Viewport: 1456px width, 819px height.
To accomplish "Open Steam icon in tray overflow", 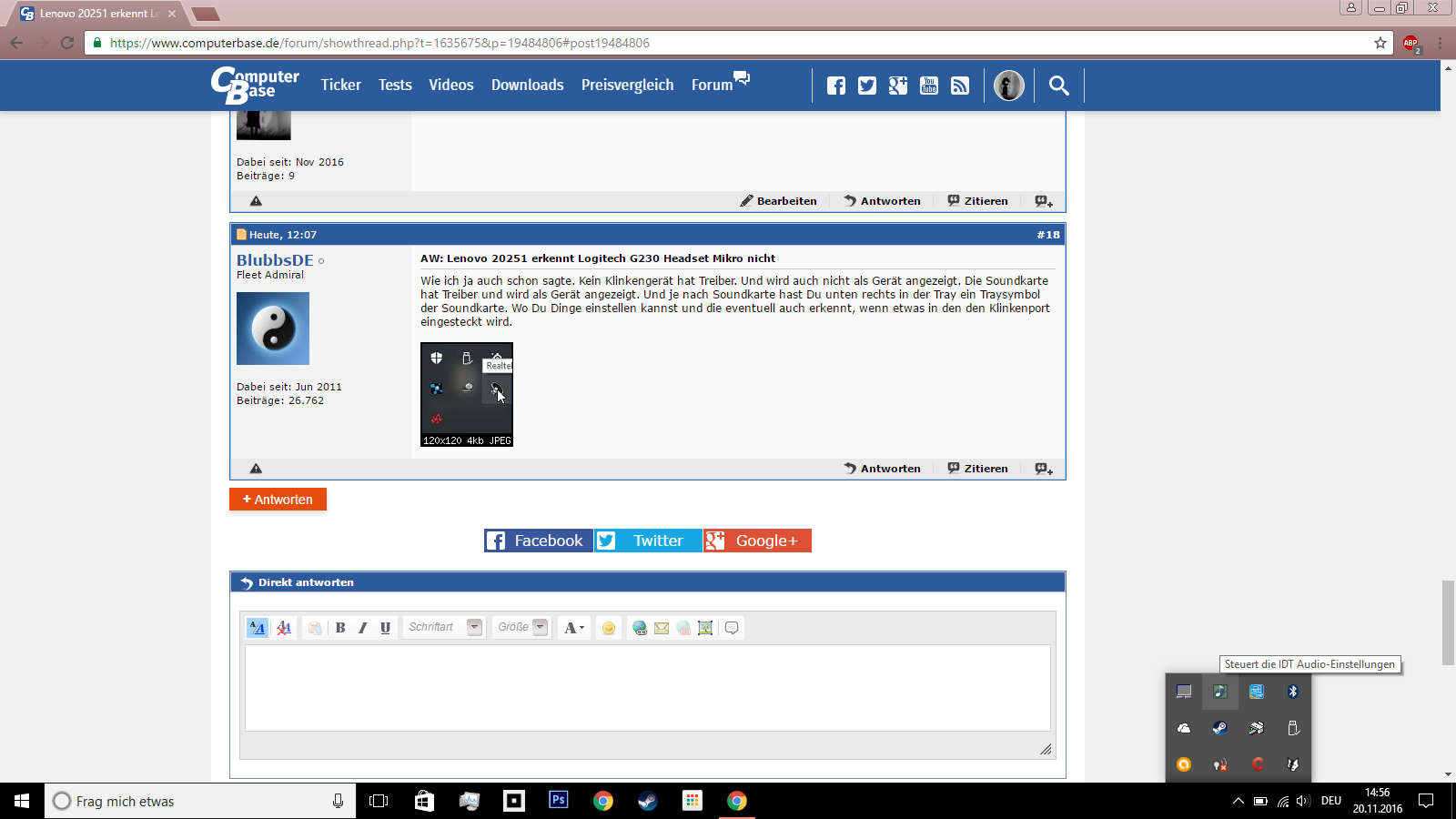I will pos(1220,728).
